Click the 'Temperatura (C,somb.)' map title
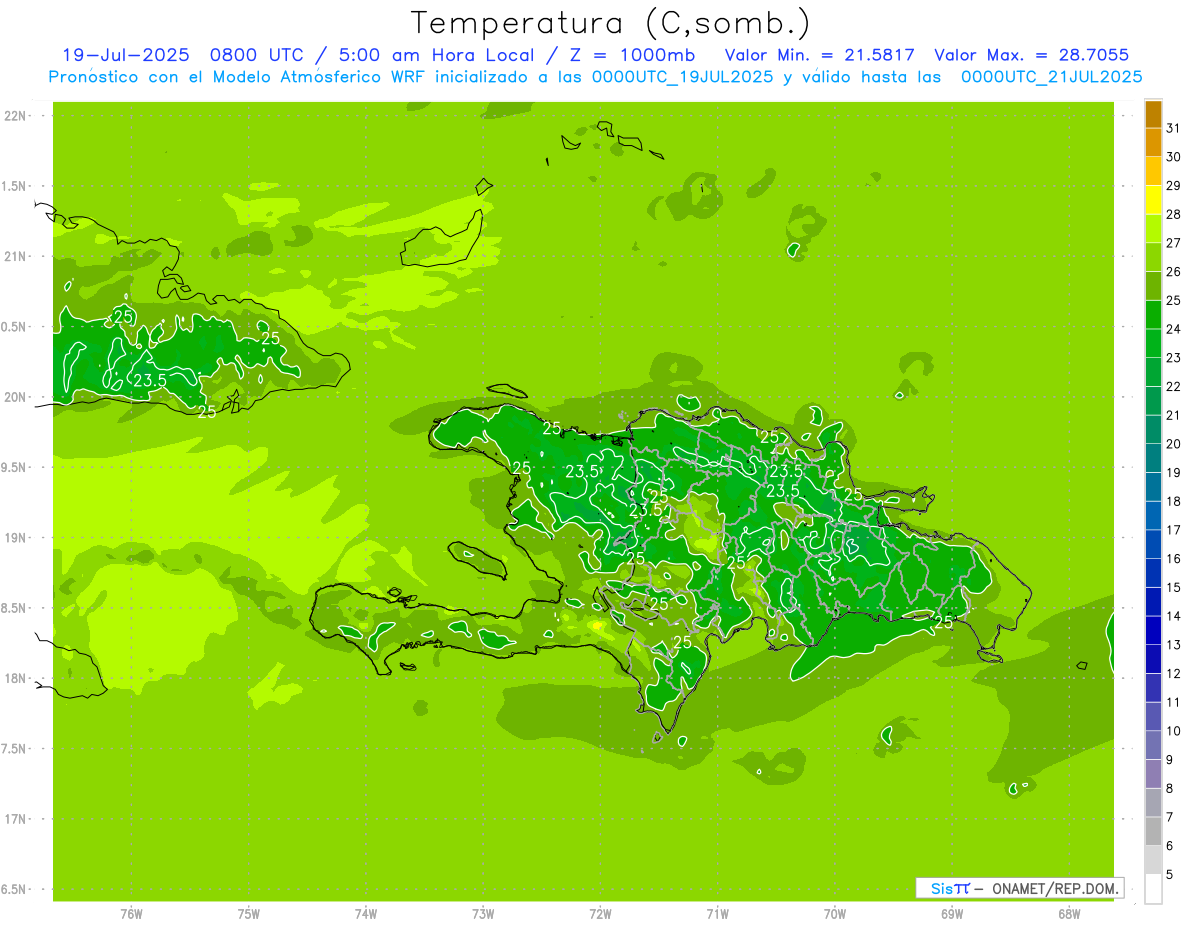This screenshot has height=927, width=1200. click(611, 23)
